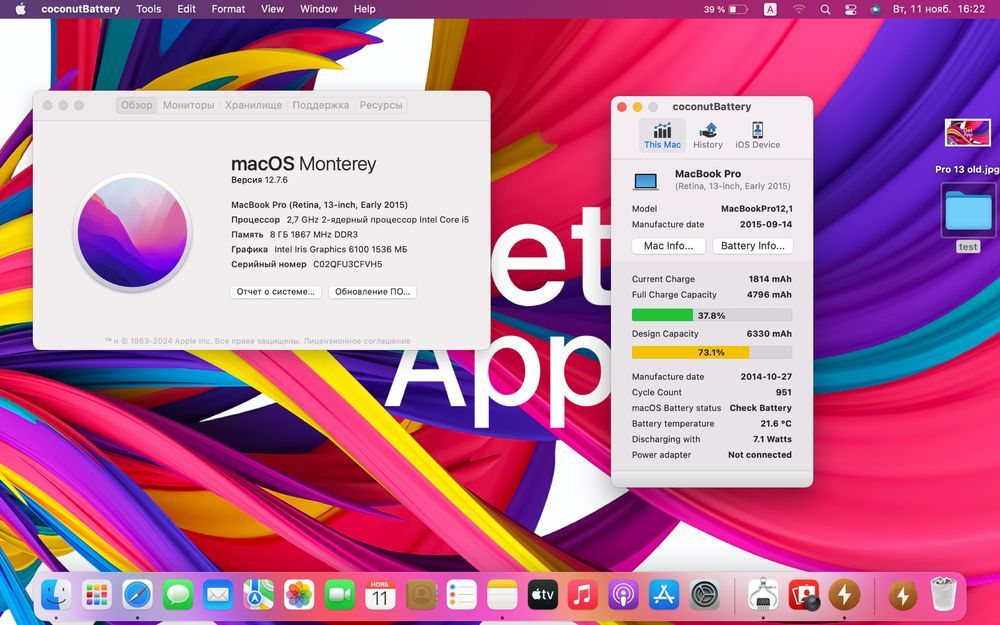Open Messages from the Dock
The width and height of the screenshot is (1000, 625).
pos(178,596)
